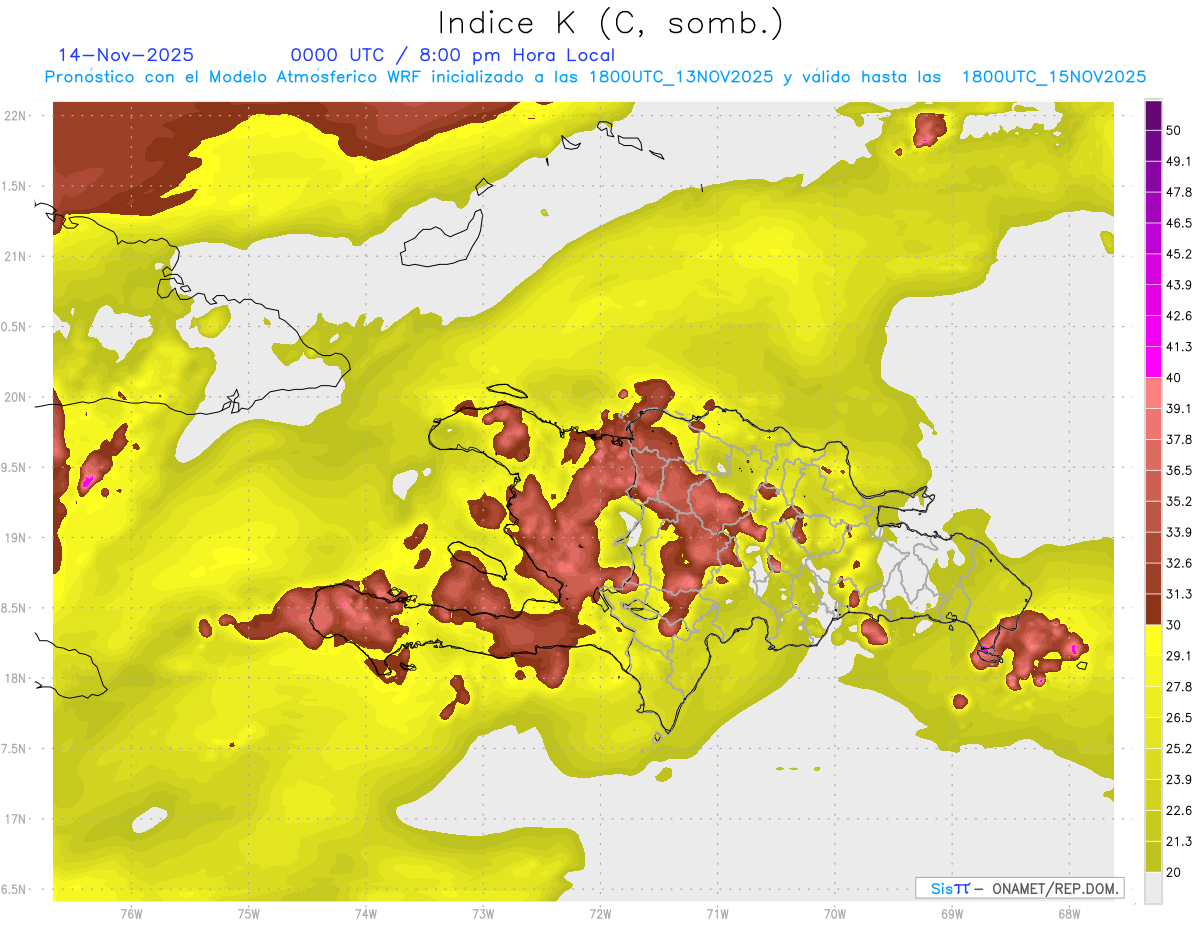1200x927 pixels.
Task: Click the latitude label '19N'
Action: [16, 537]
